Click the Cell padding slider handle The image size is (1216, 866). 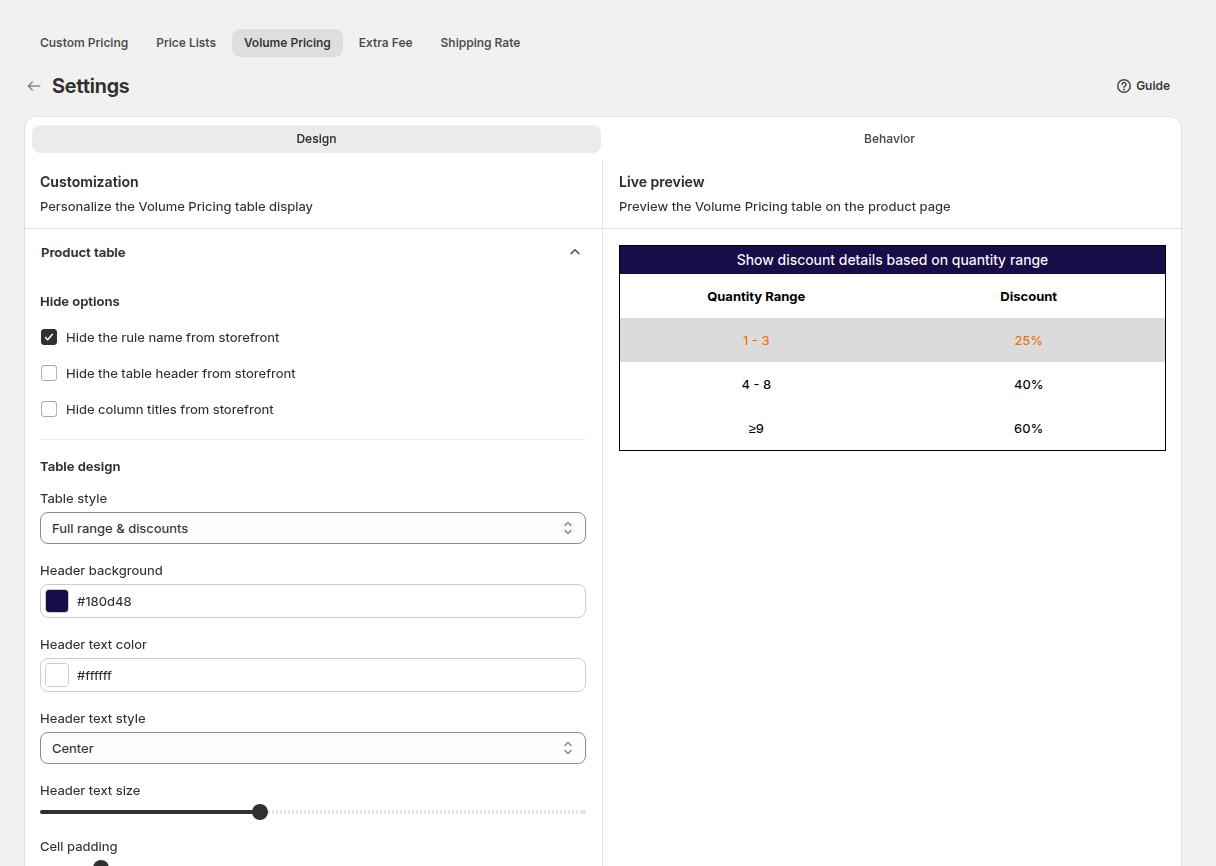101,863
